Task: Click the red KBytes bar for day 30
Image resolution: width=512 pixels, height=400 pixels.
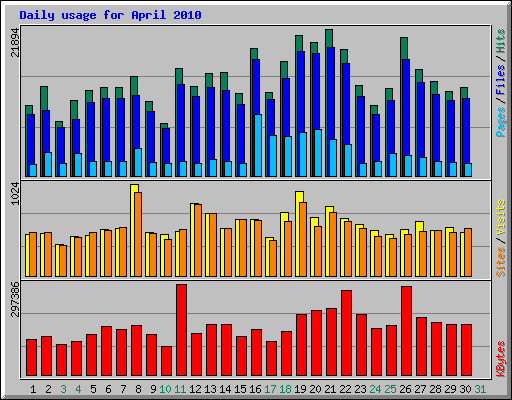Action: 466,350
